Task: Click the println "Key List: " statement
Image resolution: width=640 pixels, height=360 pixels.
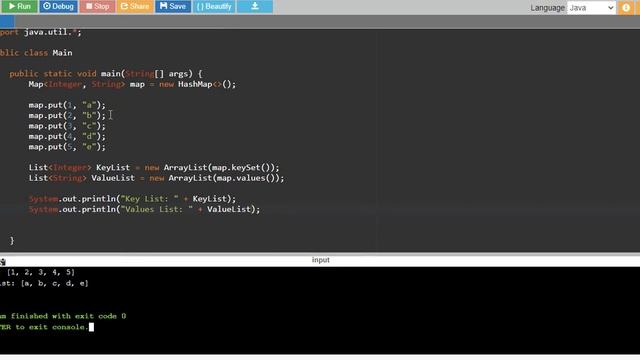Action: click(132, 199)
